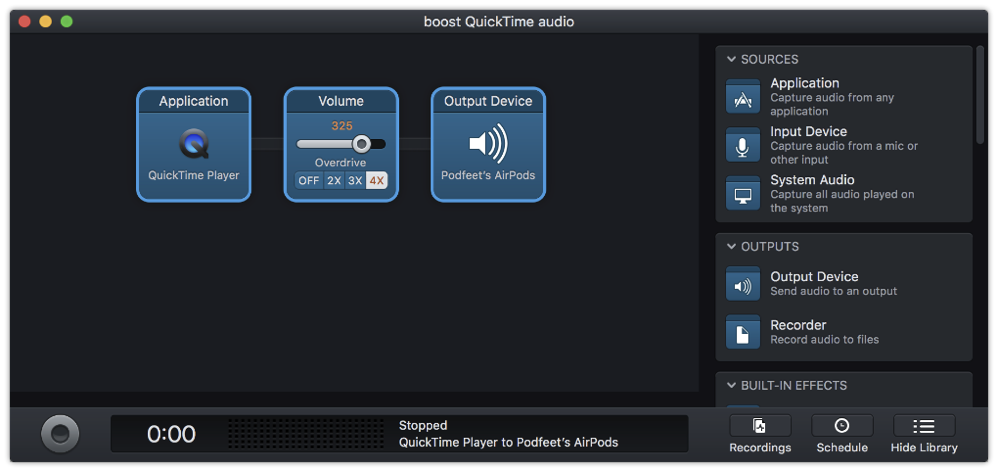Click the 0:00 timer display
998x472 pixels.
coord(171,434)
